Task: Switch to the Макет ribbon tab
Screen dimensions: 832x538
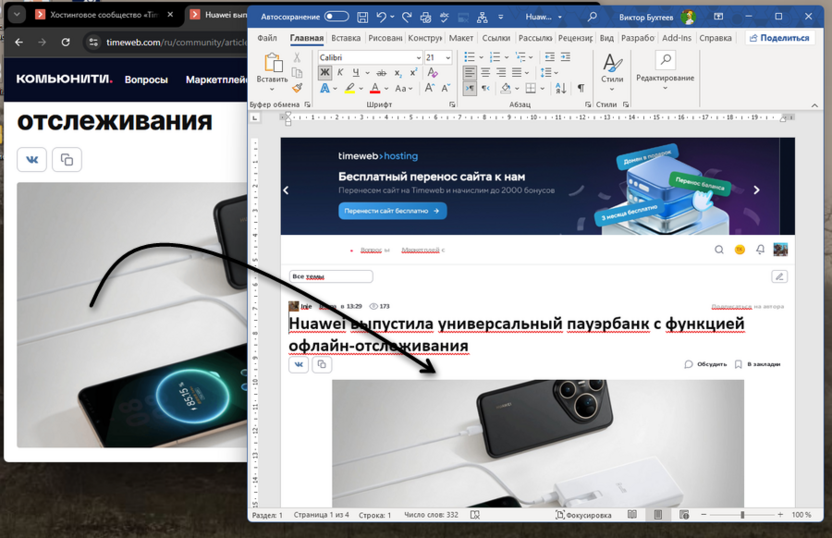Action: click(x=461, y=38)
